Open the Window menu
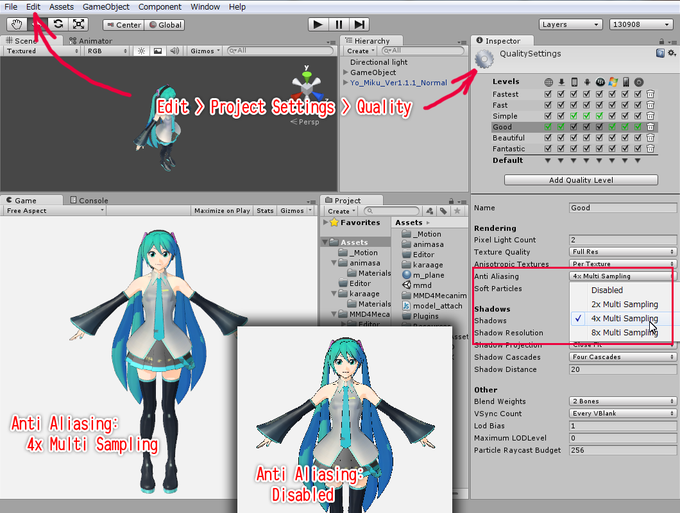Image resolution: width=680 pixels, height=513 pixels. [205, 7]
